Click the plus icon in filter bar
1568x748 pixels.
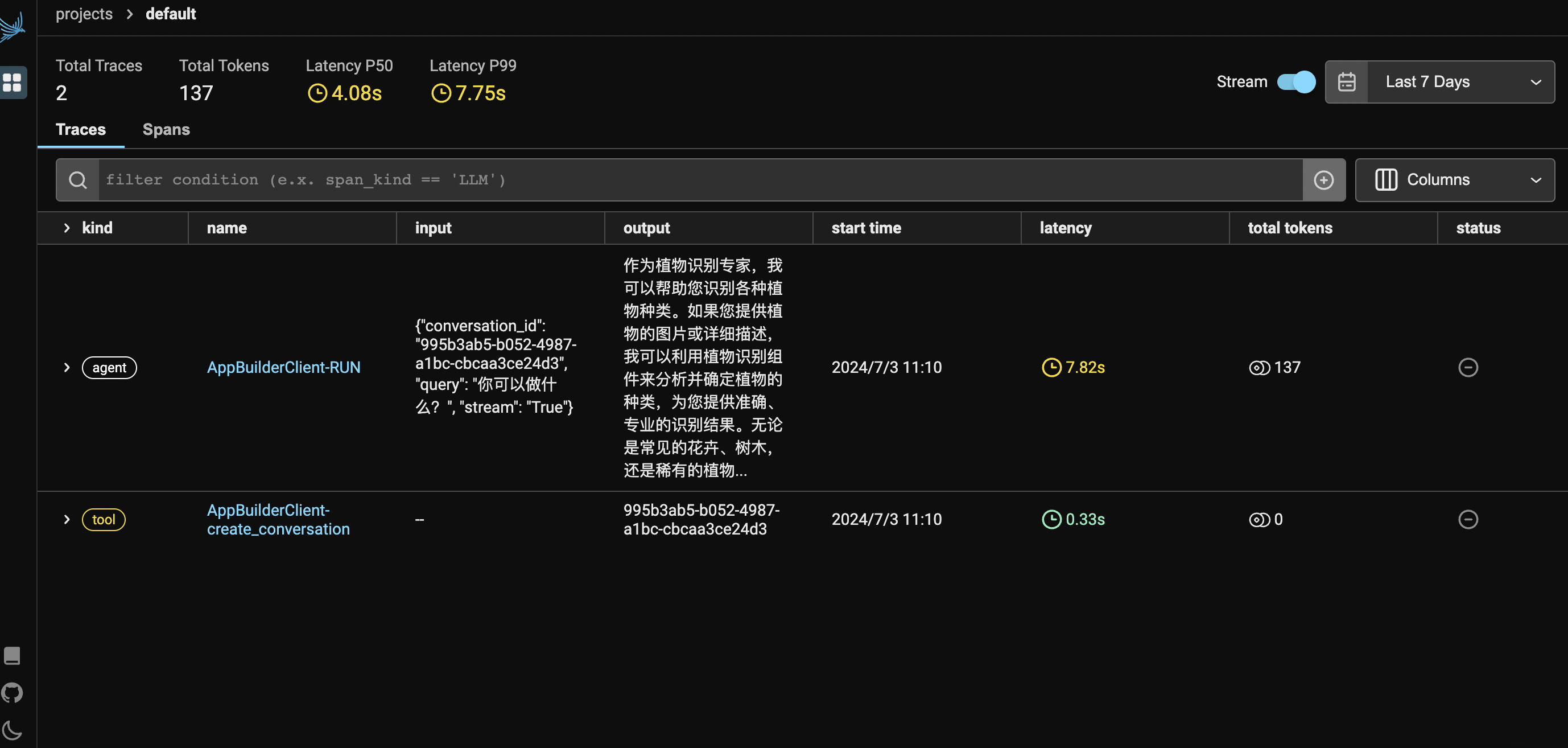[1323, 180]
